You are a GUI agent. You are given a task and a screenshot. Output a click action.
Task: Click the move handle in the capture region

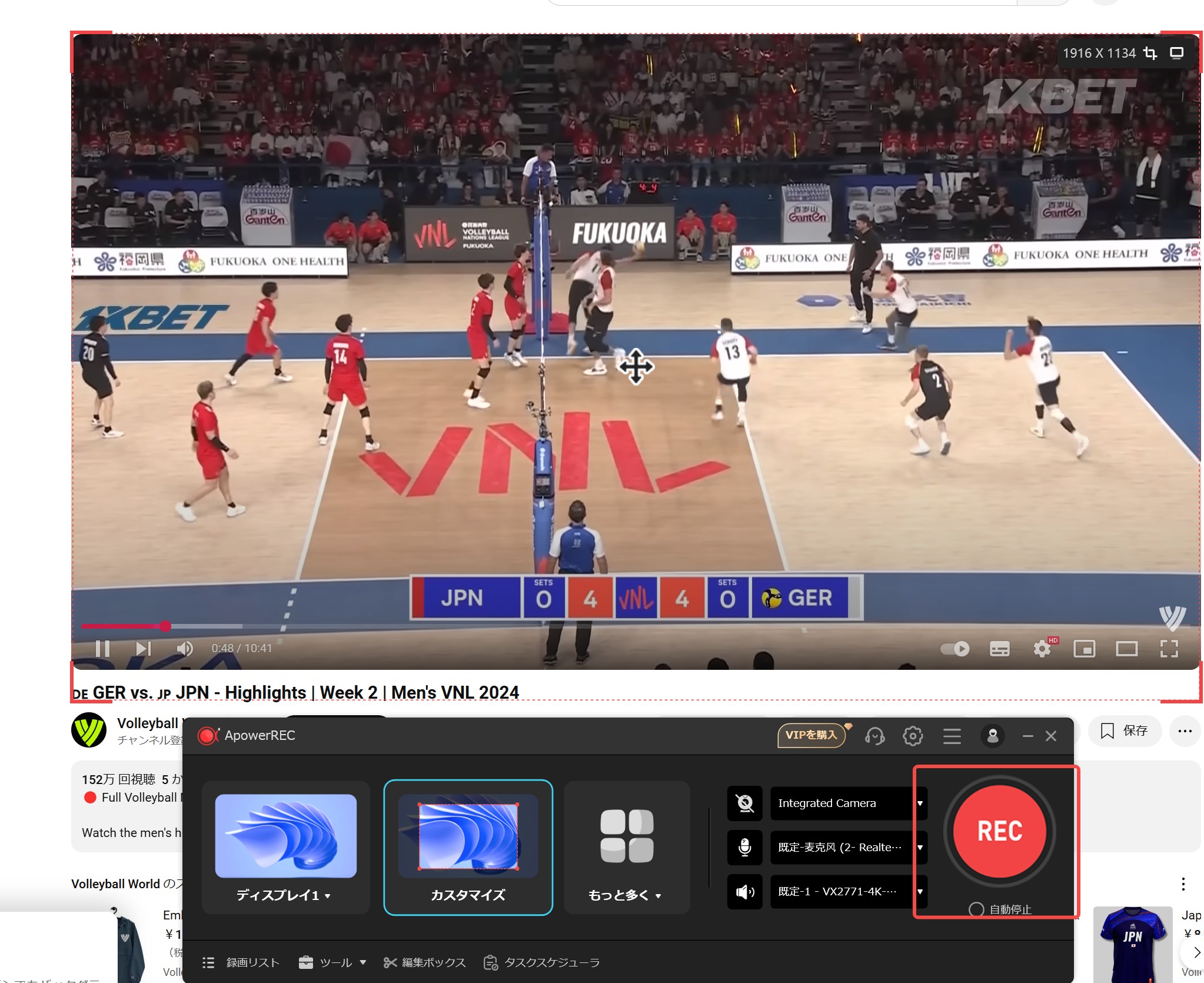tap(636, 366)
